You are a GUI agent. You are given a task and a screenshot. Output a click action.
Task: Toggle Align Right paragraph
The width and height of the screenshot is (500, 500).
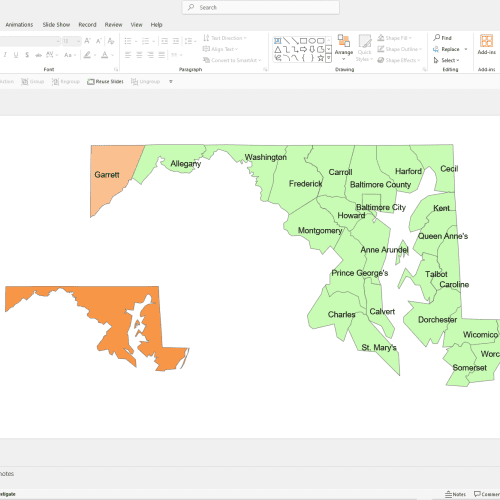151,55
